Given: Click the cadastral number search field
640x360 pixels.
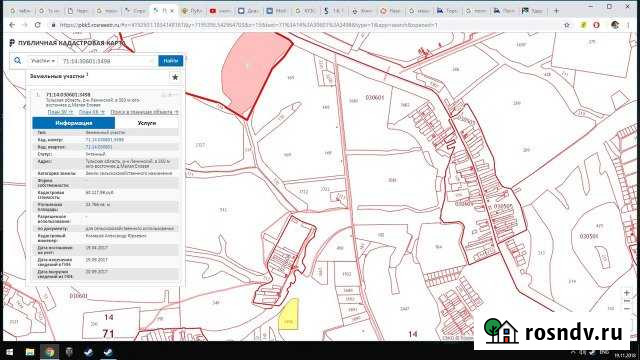Looking at the screenshot, I should point(107,61).
